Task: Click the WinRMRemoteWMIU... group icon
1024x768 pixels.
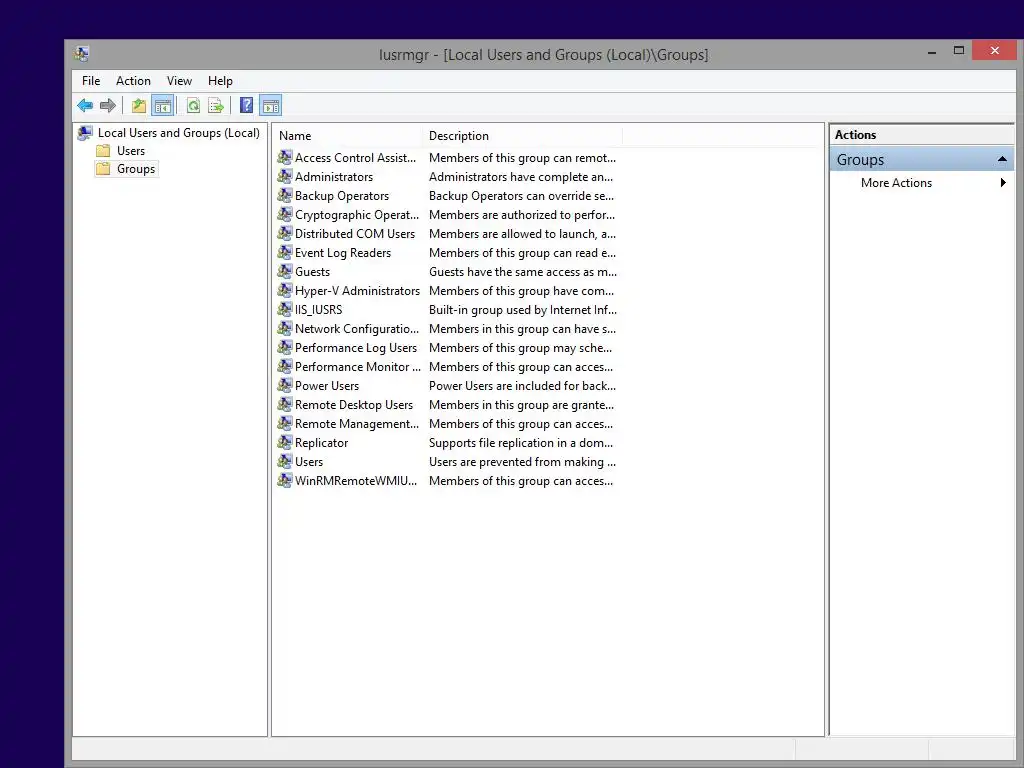Action: [x=285, y=480]
